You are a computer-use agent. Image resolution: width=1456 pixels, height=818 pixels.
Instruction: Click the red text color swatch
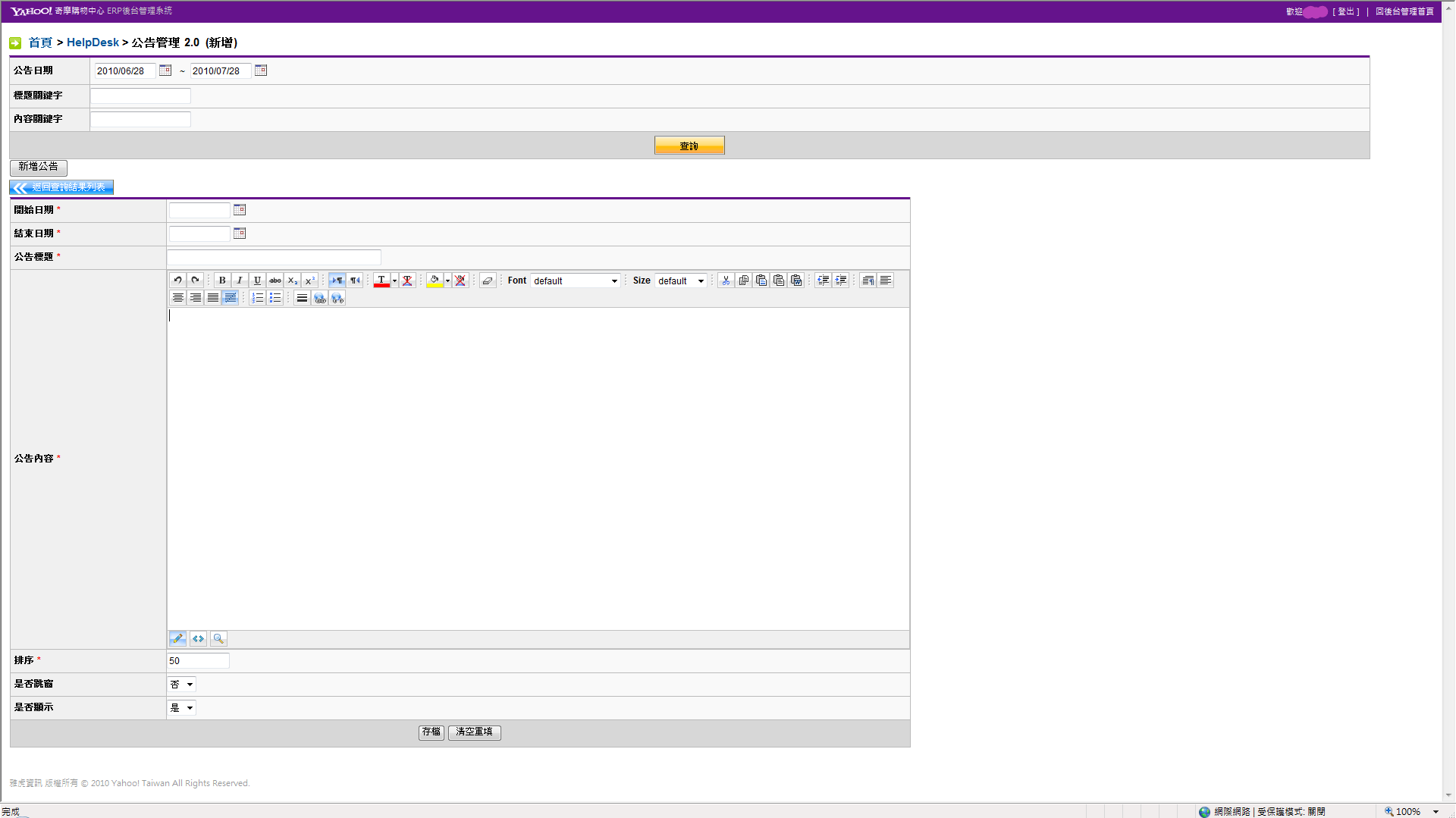(381, 281)
